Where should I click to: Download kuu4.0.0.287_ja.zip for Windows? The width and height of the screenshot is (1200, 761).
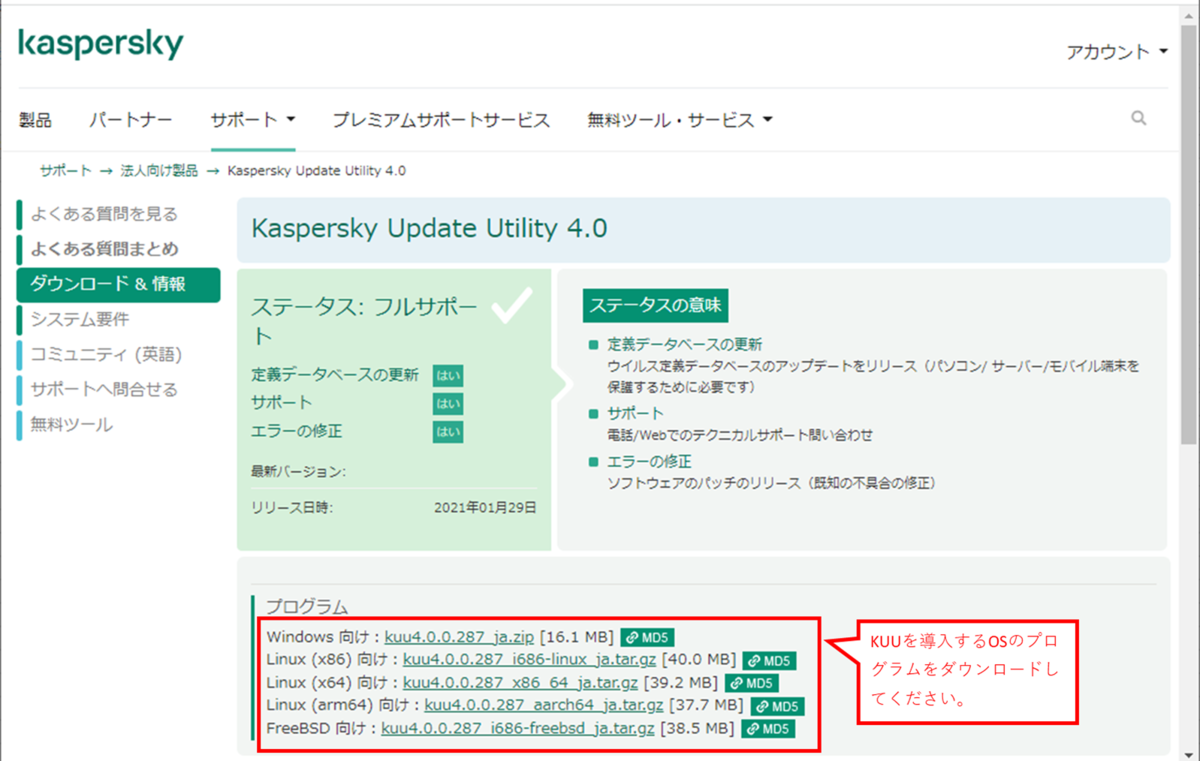(460, 637)
